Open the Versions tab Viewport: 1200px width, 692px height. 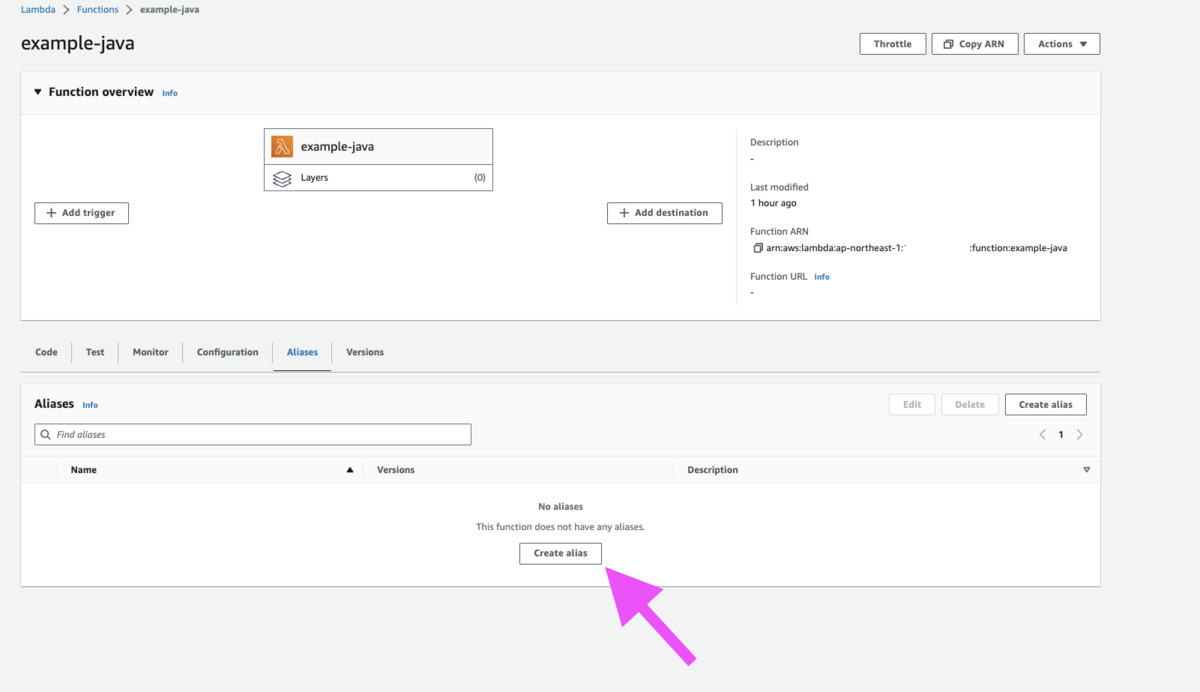[364, 352]
